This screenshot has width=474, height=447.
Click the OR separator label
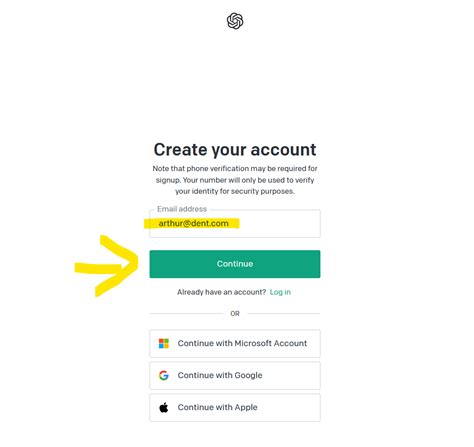pos(235,314)
